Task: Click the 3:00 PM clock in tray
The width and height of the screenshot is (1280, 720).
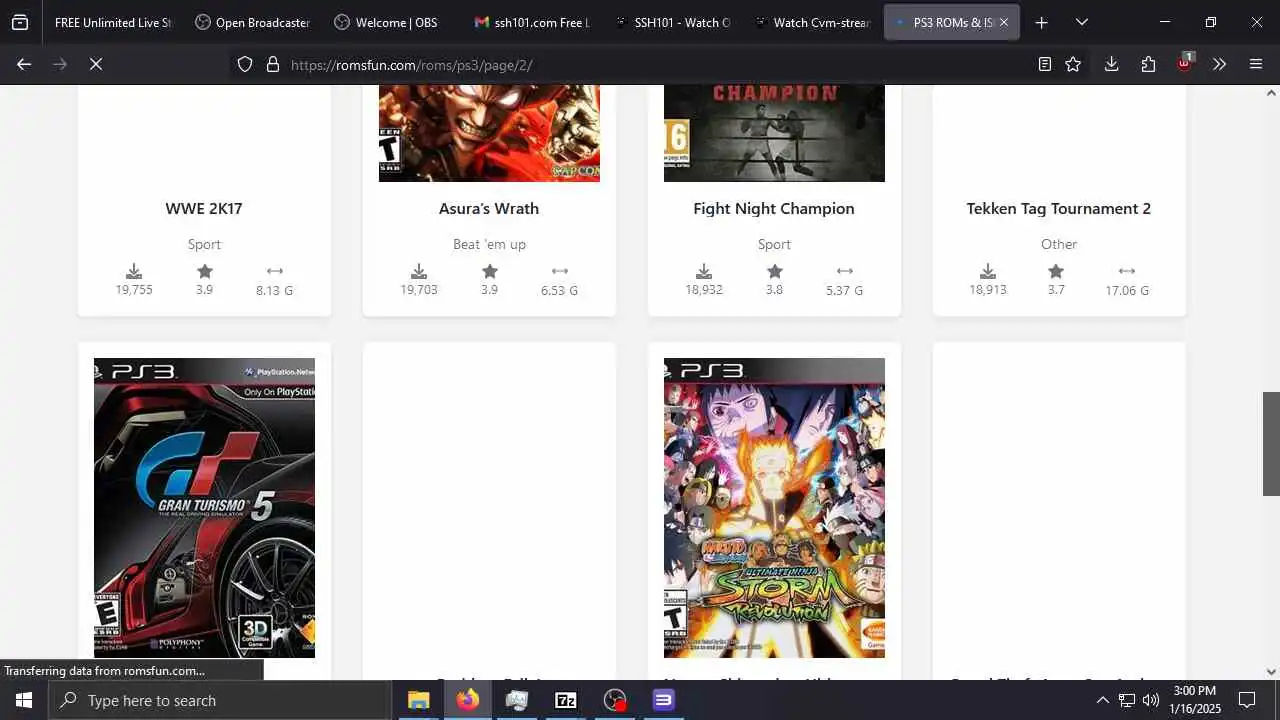Action: coord(1196,700)
